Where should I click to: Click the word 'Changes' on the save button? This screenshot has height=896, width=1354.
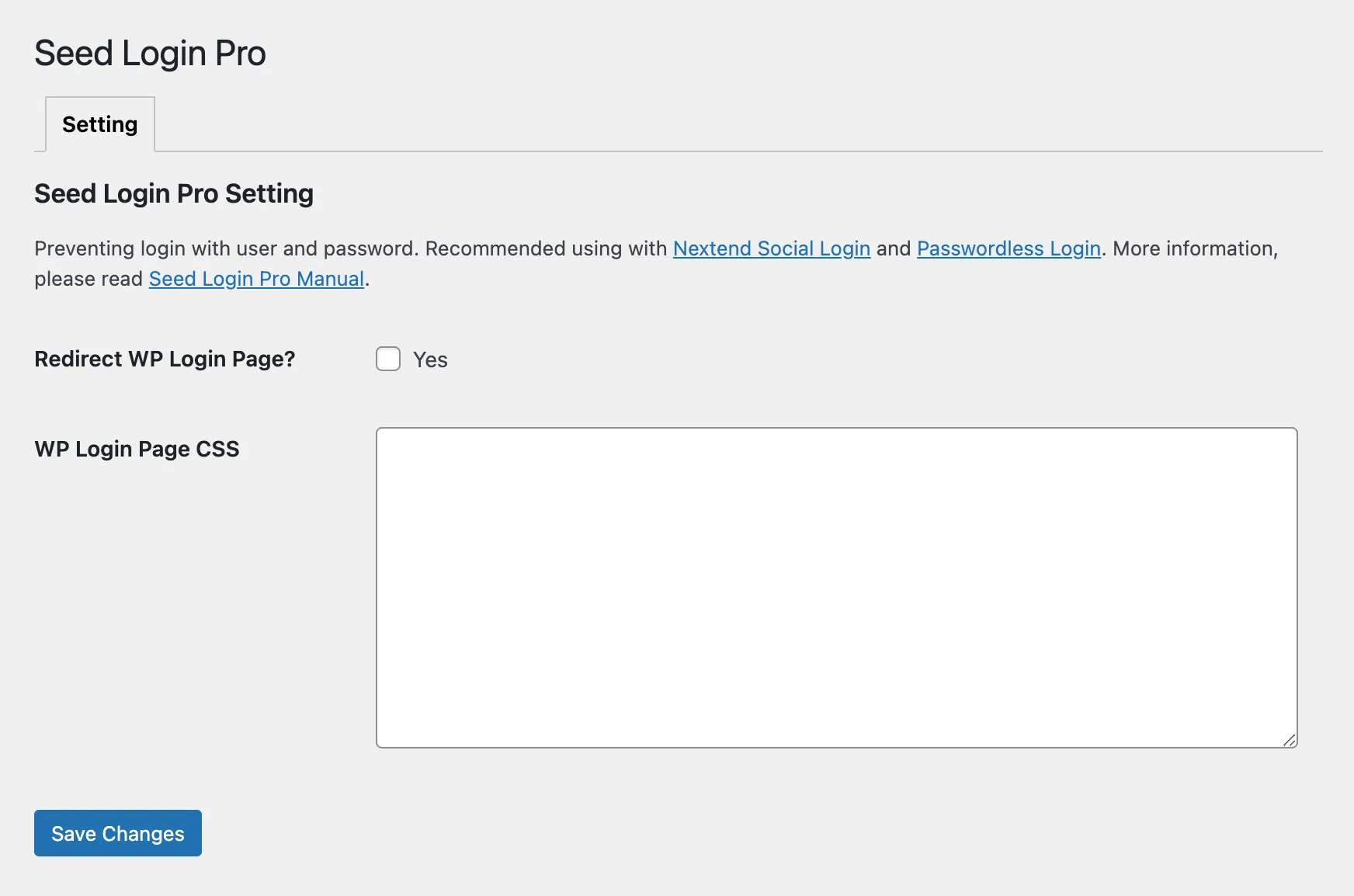click(144, 834)
